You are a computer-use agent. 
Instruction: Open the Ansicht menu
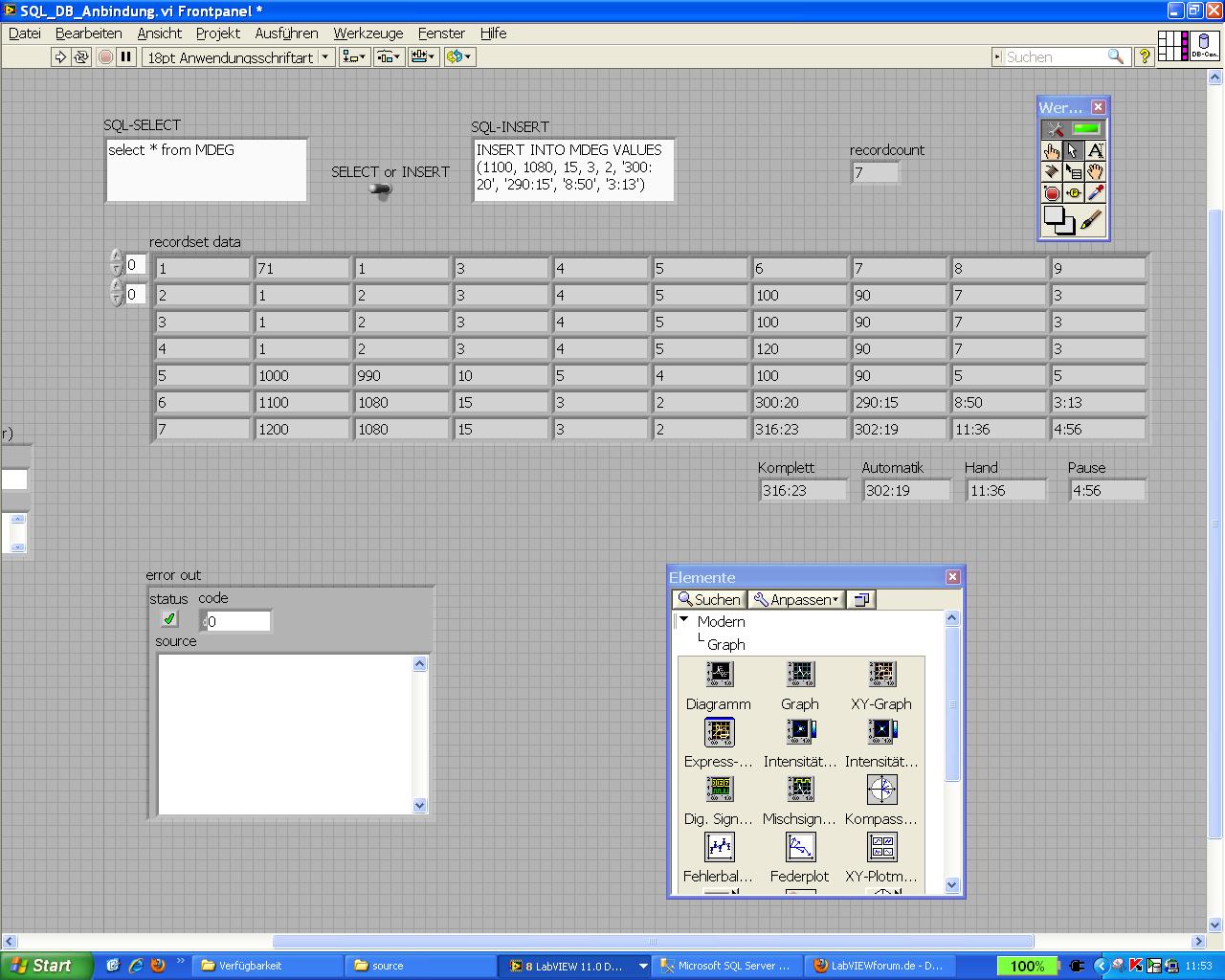[x=159, y=33]
